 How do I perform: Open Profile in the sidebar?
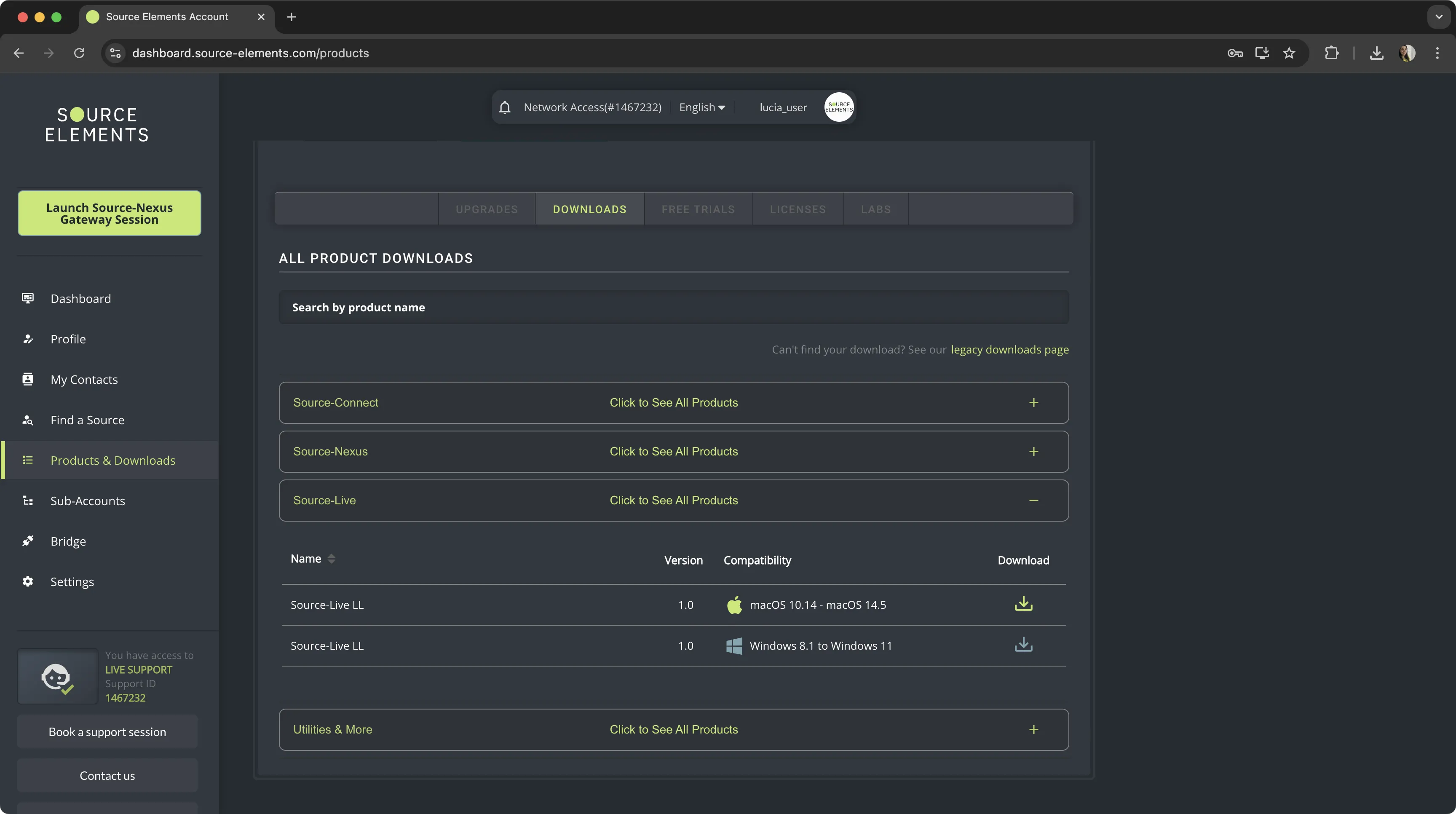(x=68, y=339)
